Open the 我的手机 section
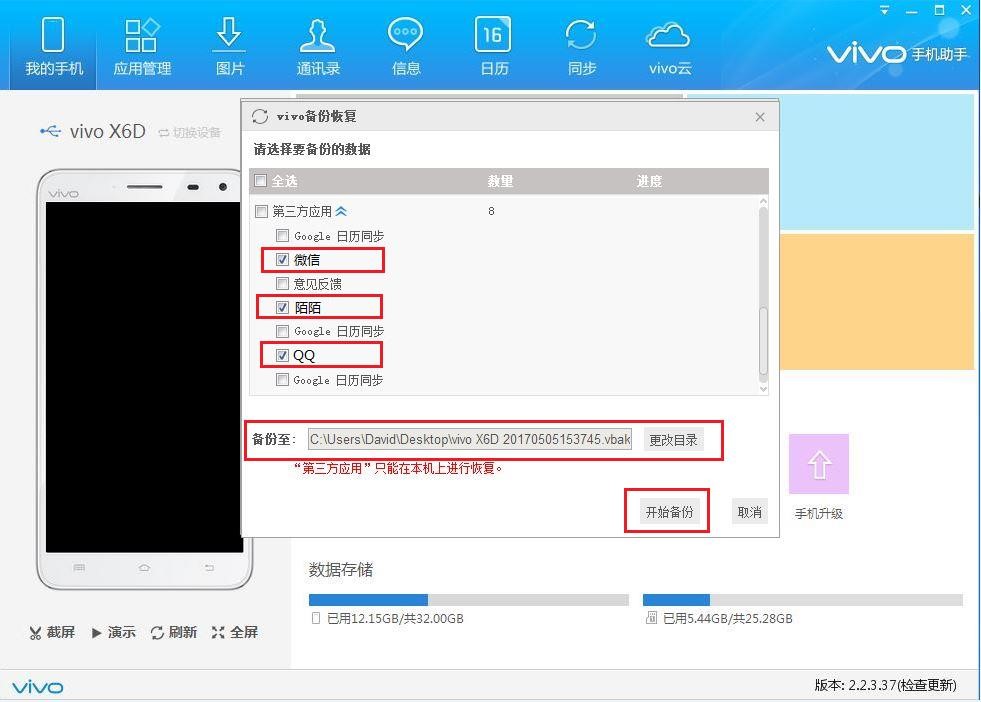The image size is (981, 702). (x=53, y=46)
